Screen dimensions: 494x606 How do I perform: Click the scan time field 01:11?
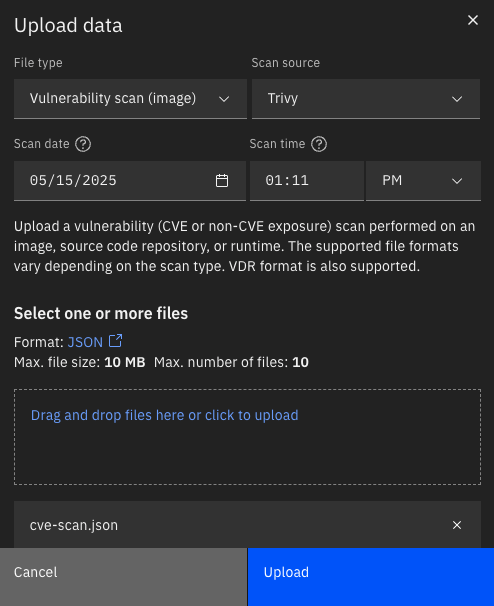pos(307,181)
